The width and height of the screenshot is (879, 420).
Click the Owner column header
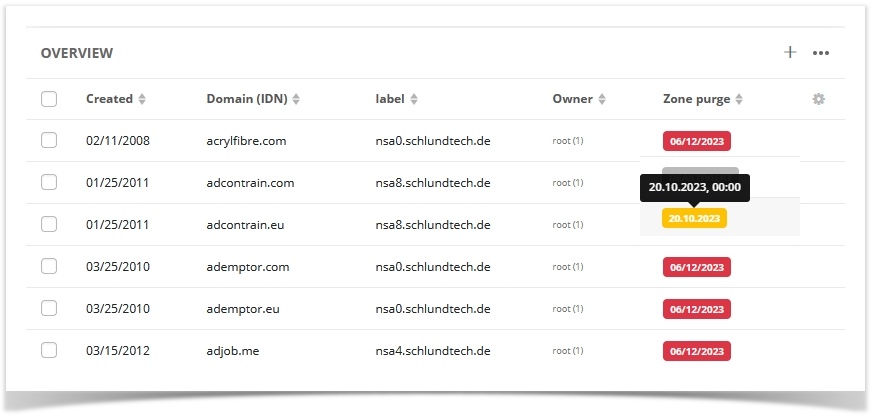pos(572,99)
